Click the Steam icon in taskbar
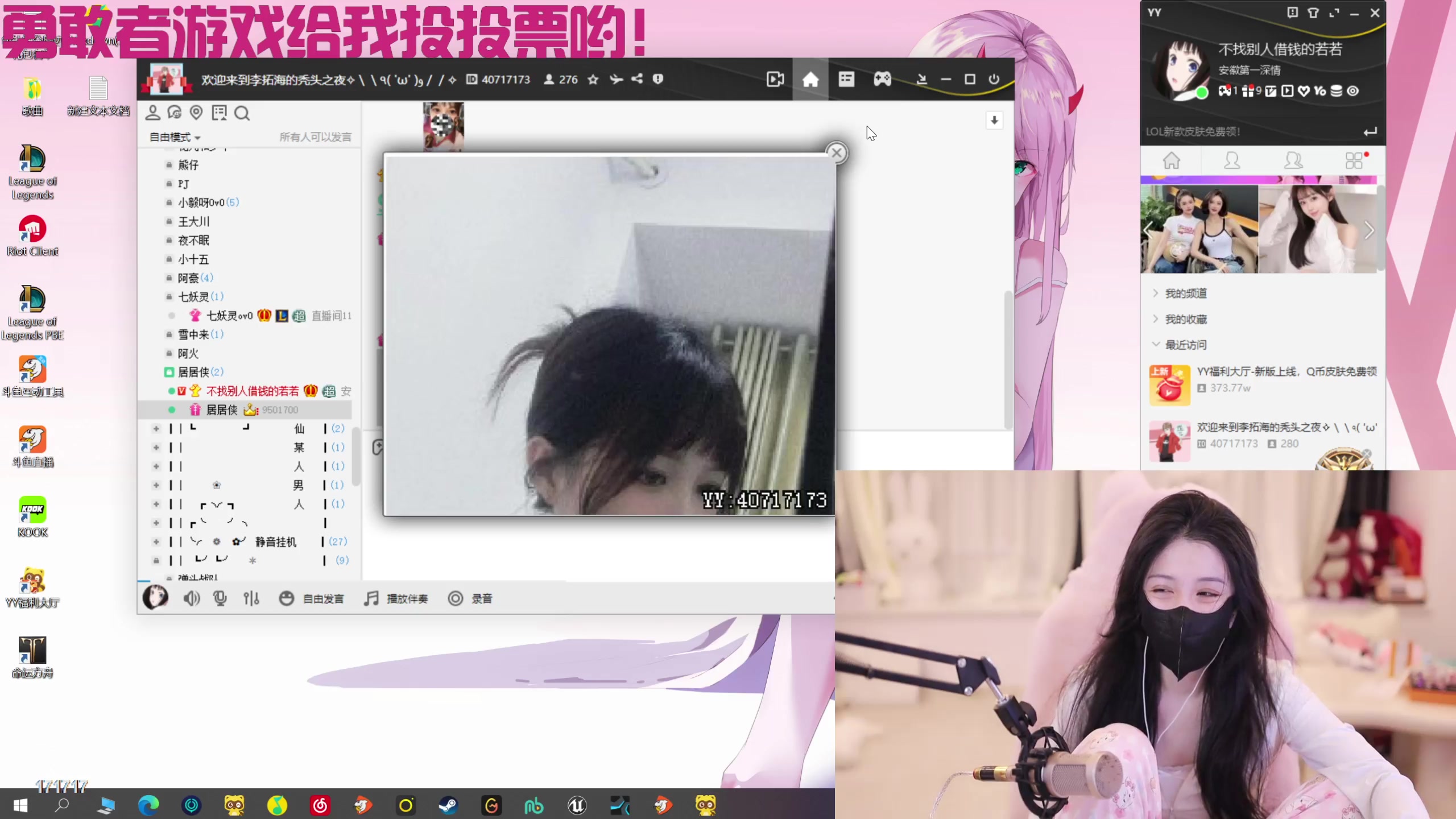Screen dimensions: 1456x819 point(448,805)
